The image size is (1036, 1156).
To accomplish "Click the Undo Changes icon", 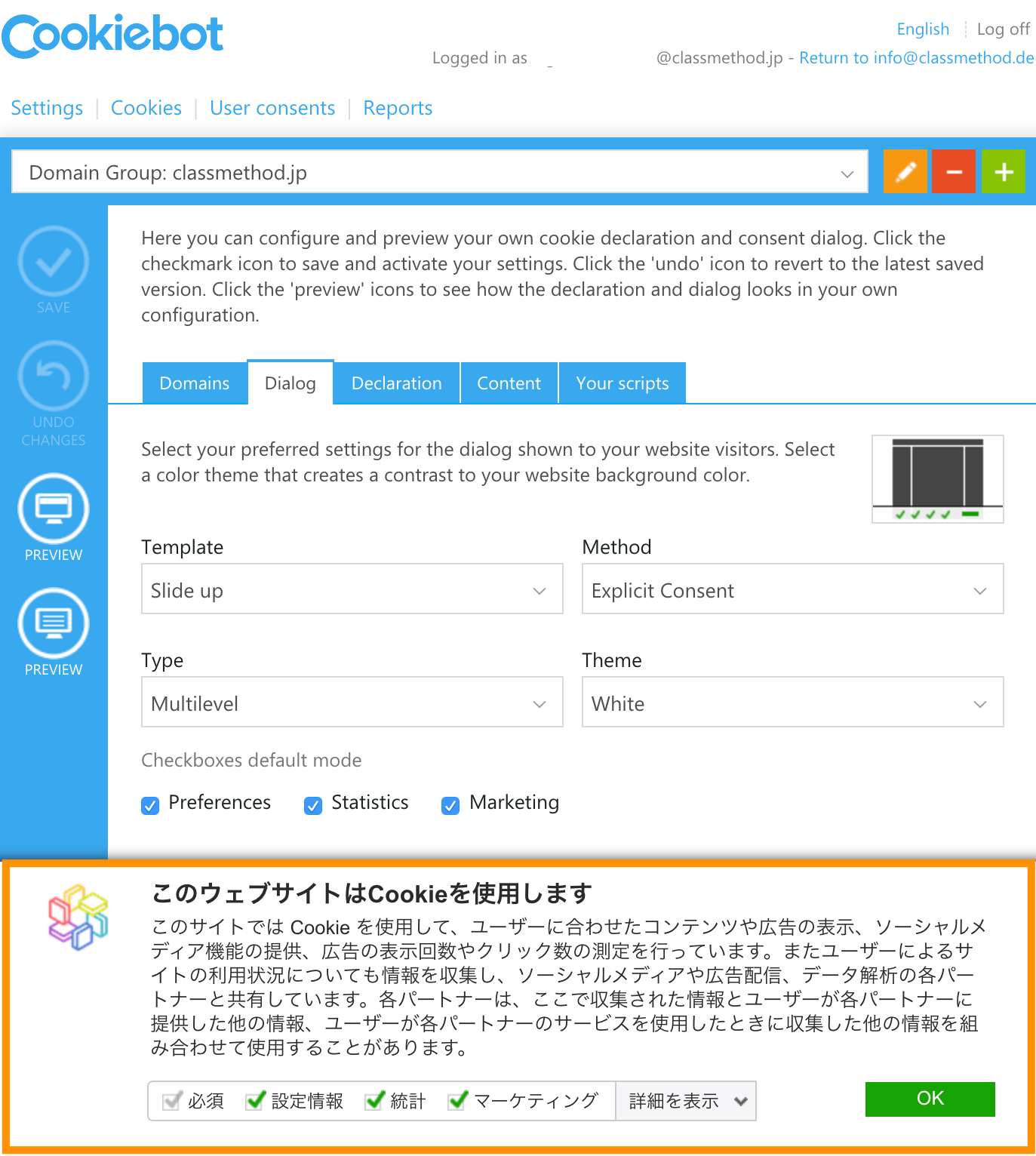I will (54, 376).
